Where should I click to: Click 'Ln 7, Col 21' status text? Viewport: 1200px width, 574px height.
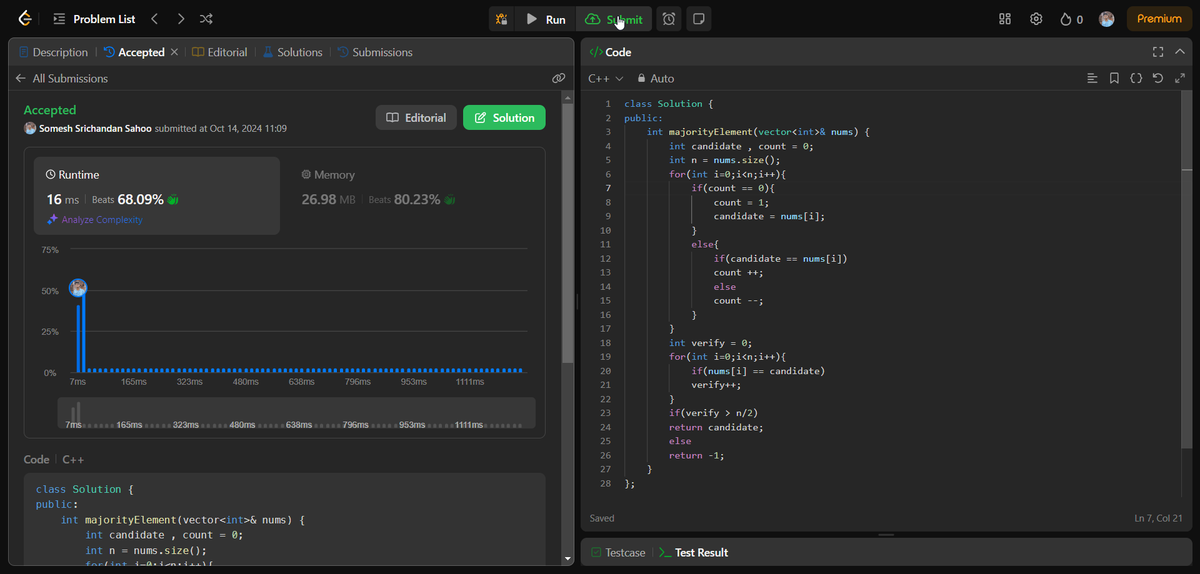1159,518
